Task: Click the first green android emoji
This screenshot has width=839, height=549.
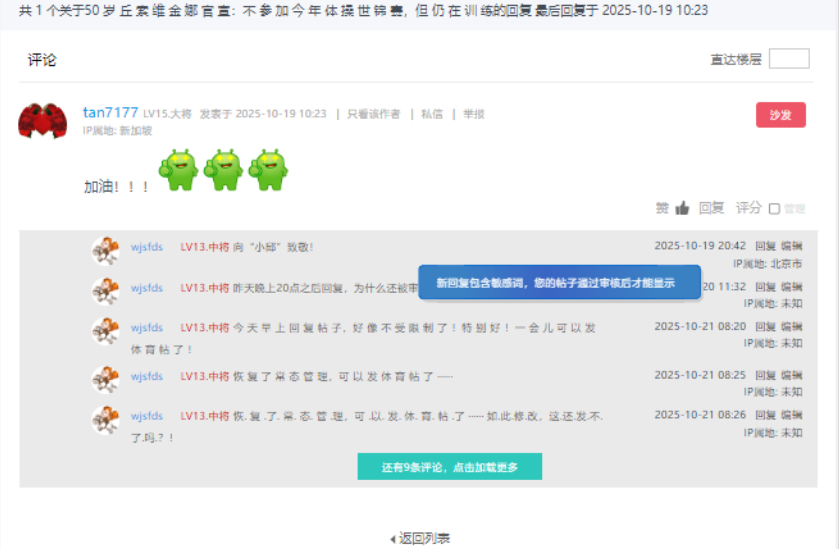Action: click(179, 169)
